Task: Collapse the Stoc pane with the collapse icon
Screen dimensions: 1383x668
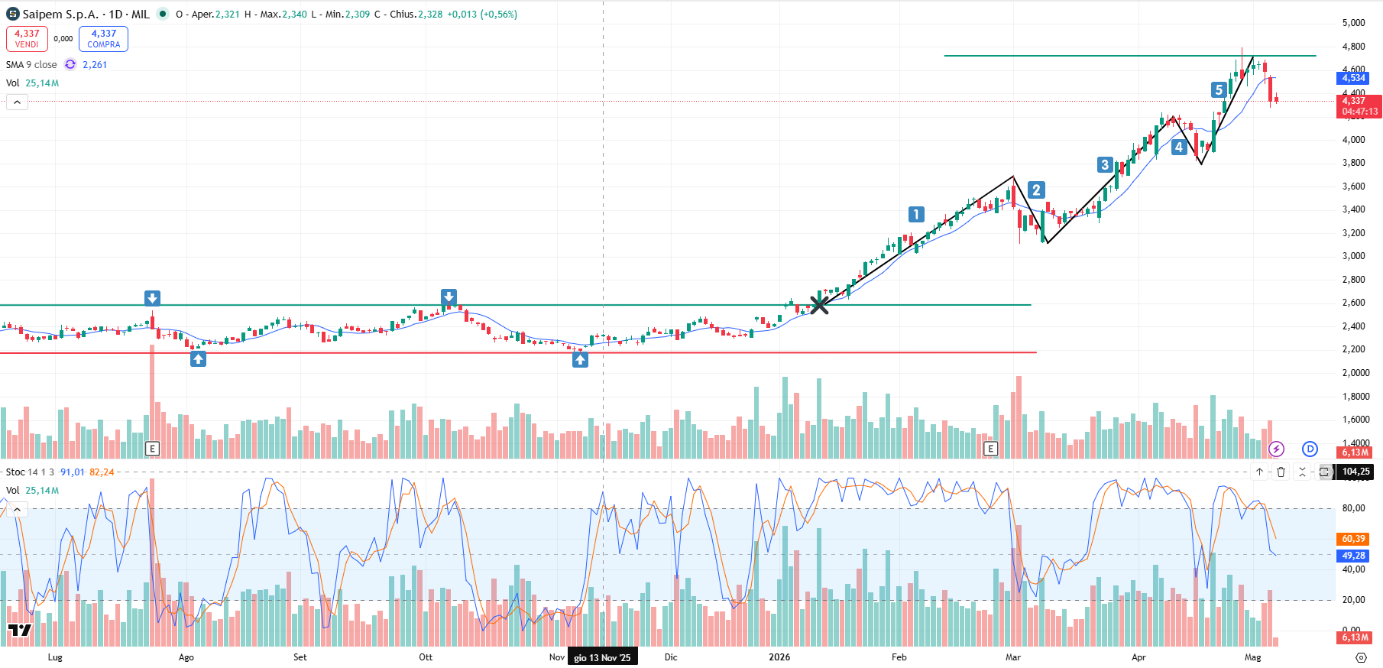Action: tap(1302, 471)
